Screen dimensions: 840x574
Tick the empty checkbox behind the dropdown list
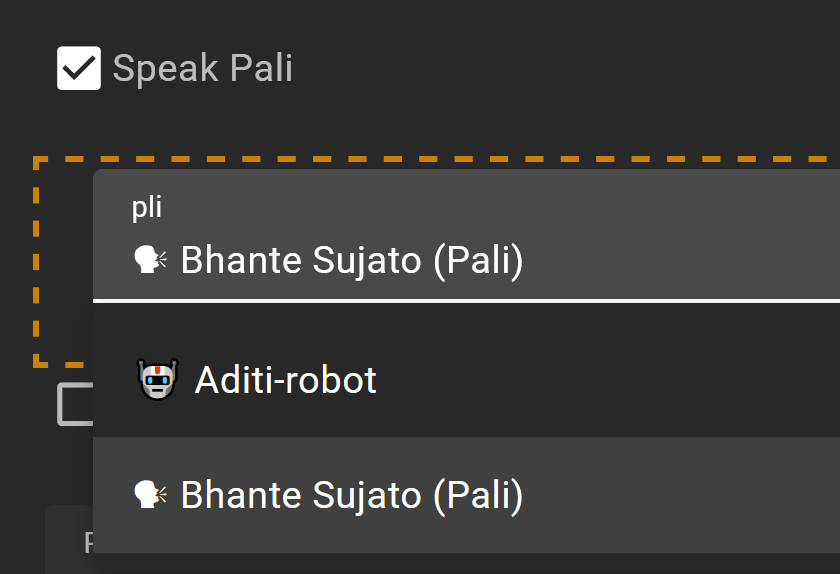point(75,404)
